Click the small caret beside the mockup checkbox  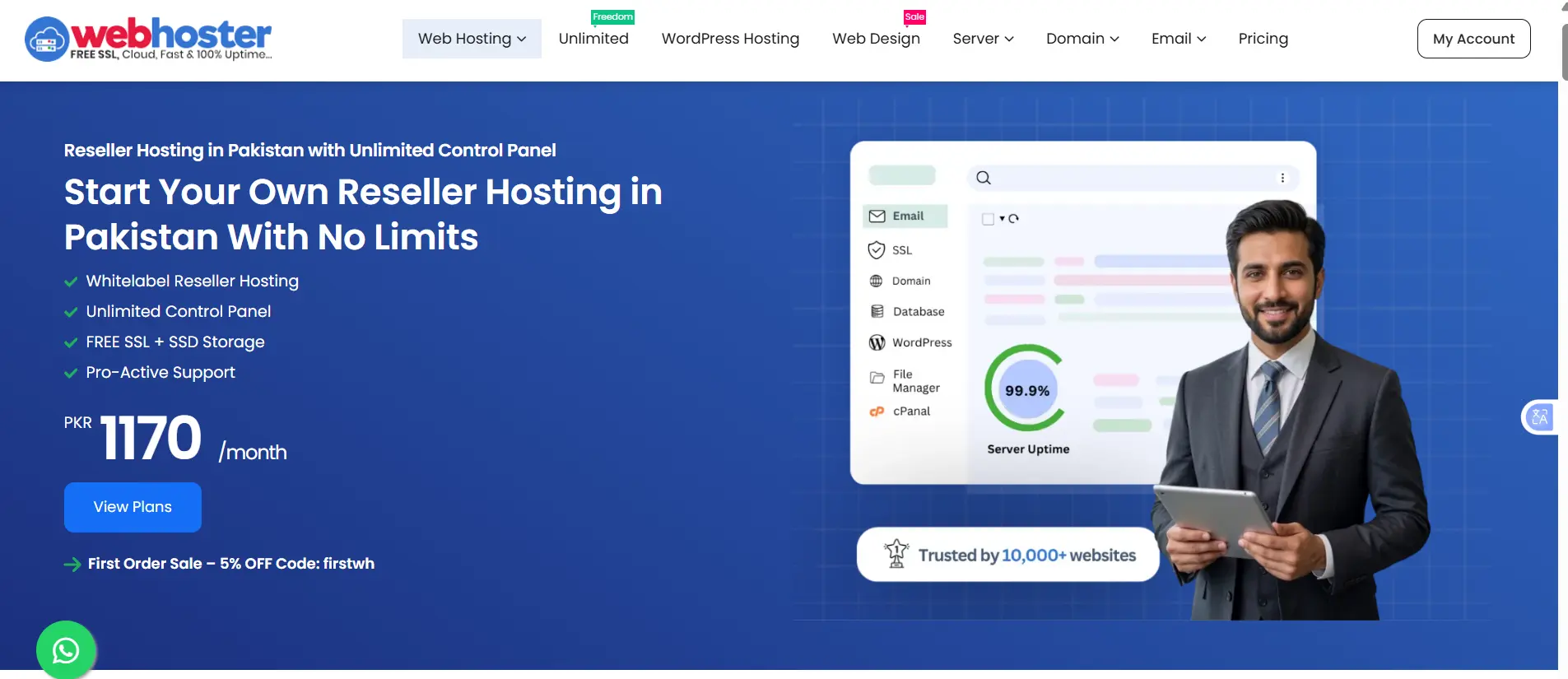click(1002, 218)
